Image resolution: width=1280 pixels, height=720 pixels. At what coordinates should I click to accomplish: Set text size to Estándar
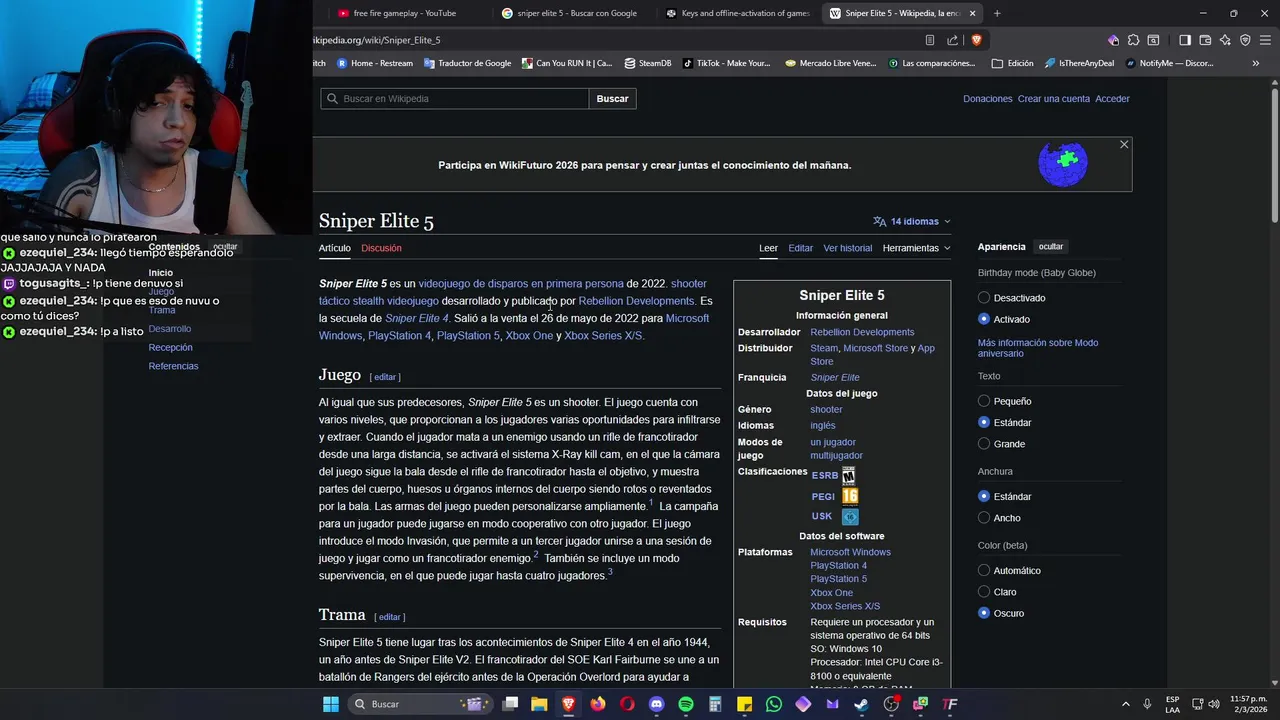[984, 422]
